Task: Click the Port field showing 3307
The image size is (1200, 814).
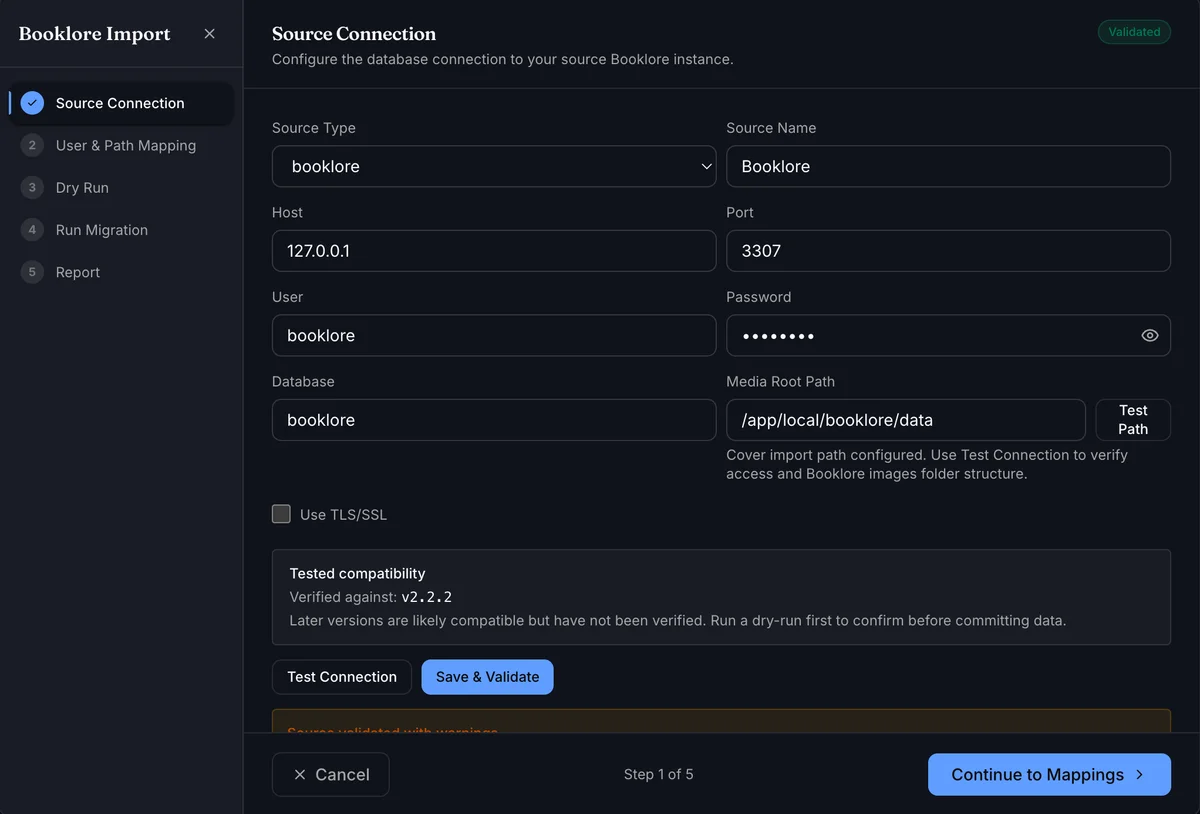Action: pos(948,251)
